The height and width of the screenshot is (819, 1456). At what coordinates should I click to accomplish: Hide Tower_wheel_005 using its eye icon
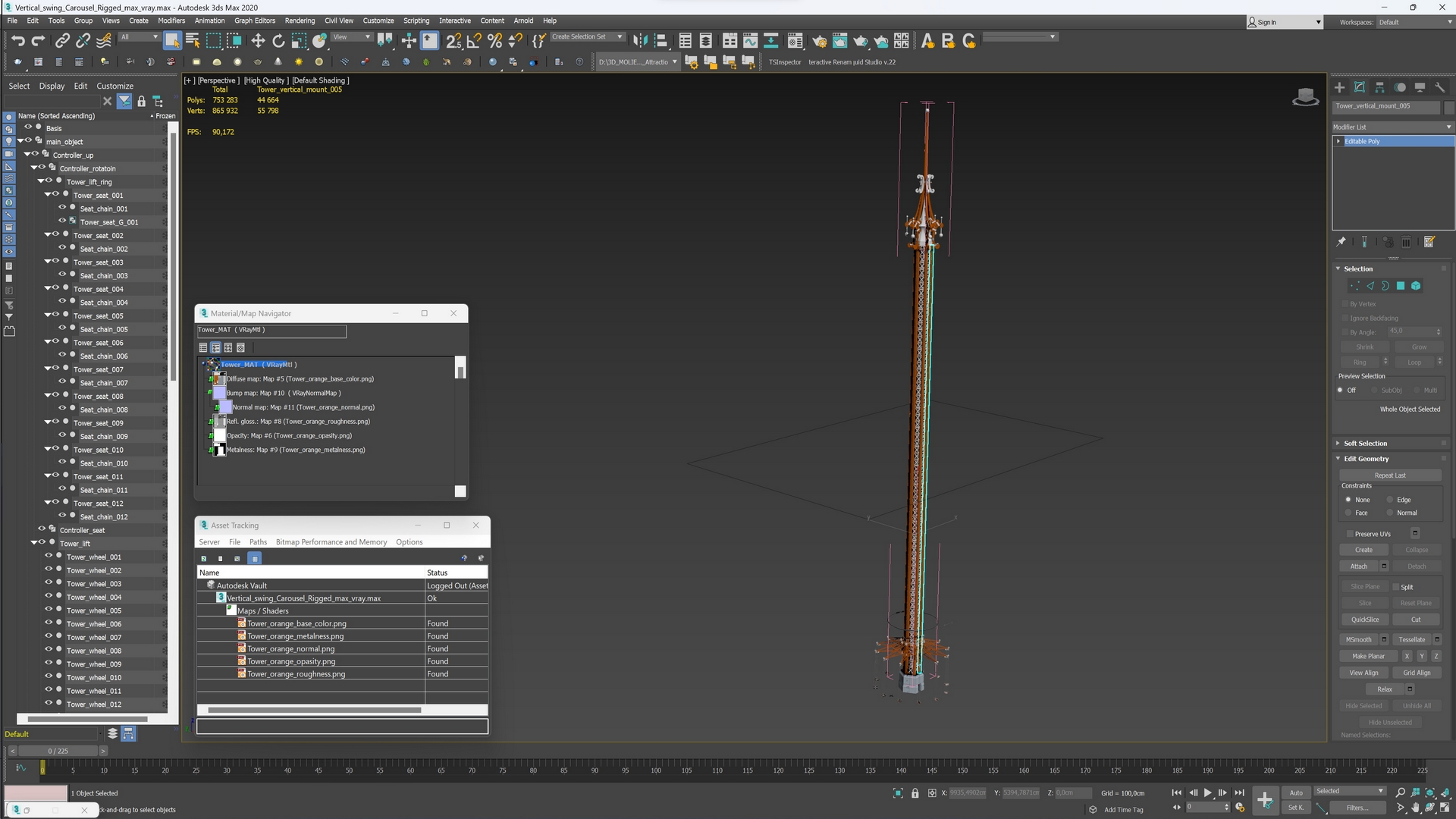click(49, 610)
